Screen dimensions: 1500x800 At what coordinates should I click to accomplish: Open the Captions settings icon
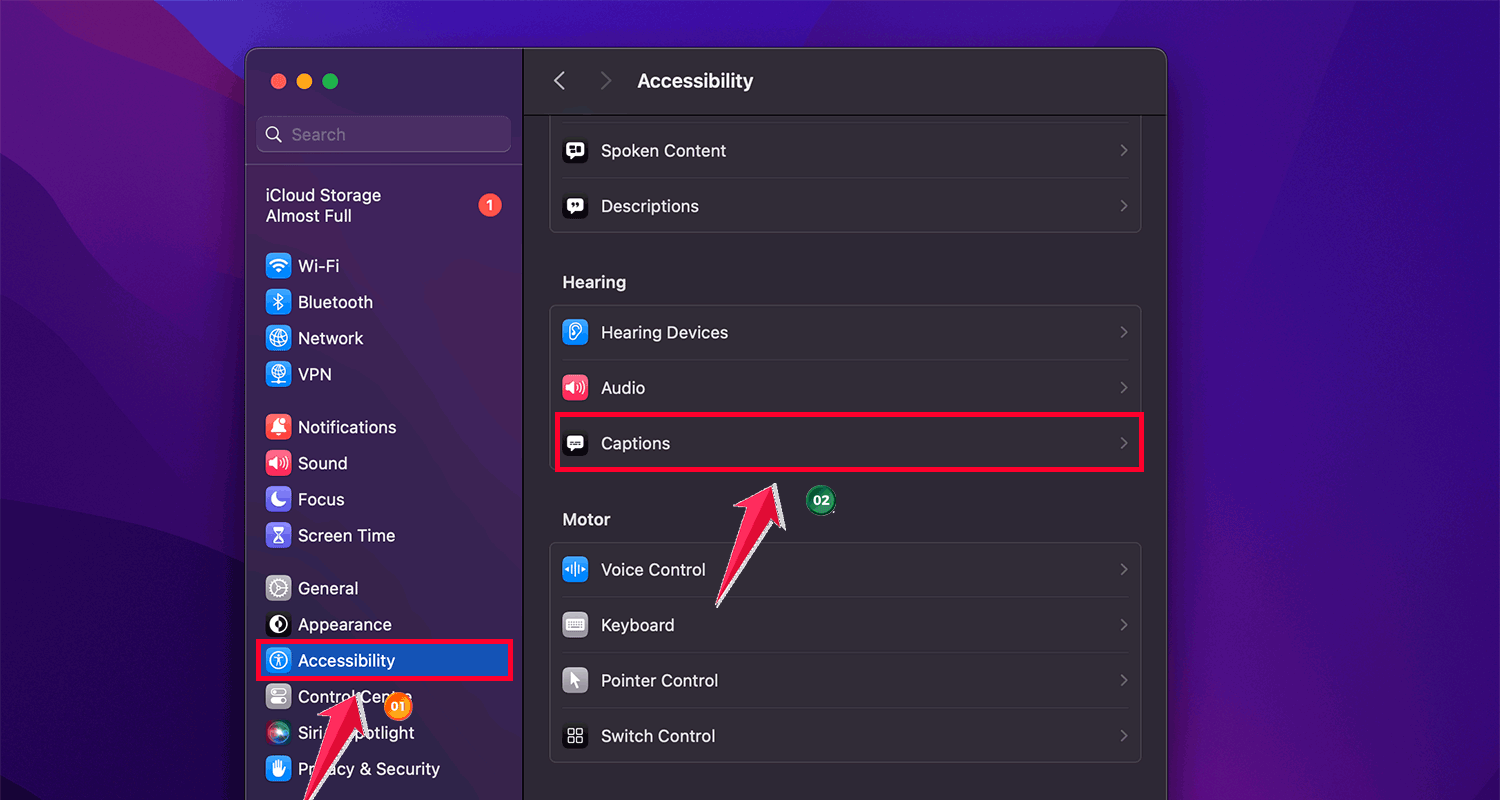coord(575,443)
